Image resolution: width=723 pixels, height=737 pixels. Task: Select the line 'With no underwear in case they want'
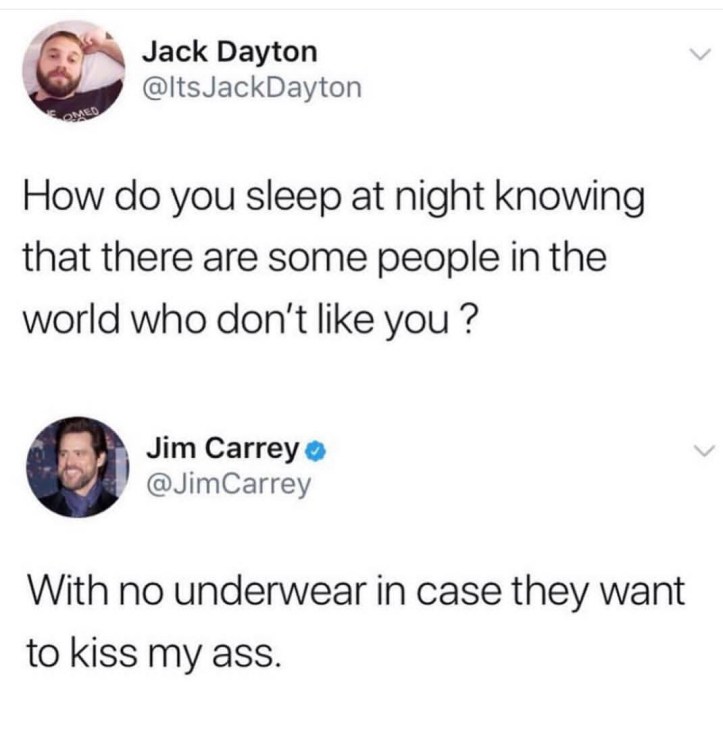point(356,591)
